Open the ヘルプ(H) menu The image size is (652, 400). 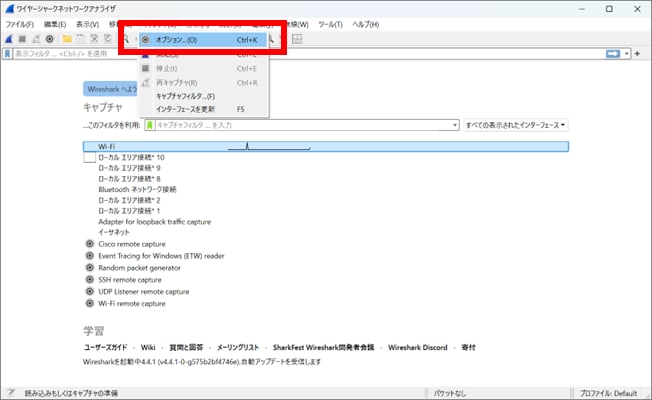coord(366,25)
